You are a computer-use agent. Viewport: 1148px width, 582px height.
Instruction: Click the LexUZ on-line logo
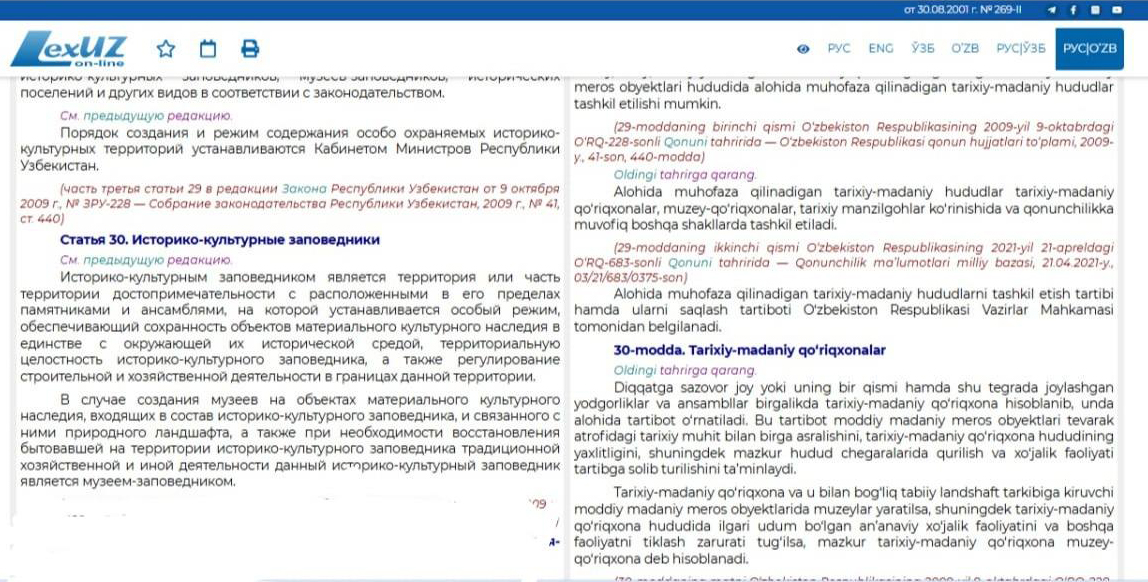click(68, 48)
